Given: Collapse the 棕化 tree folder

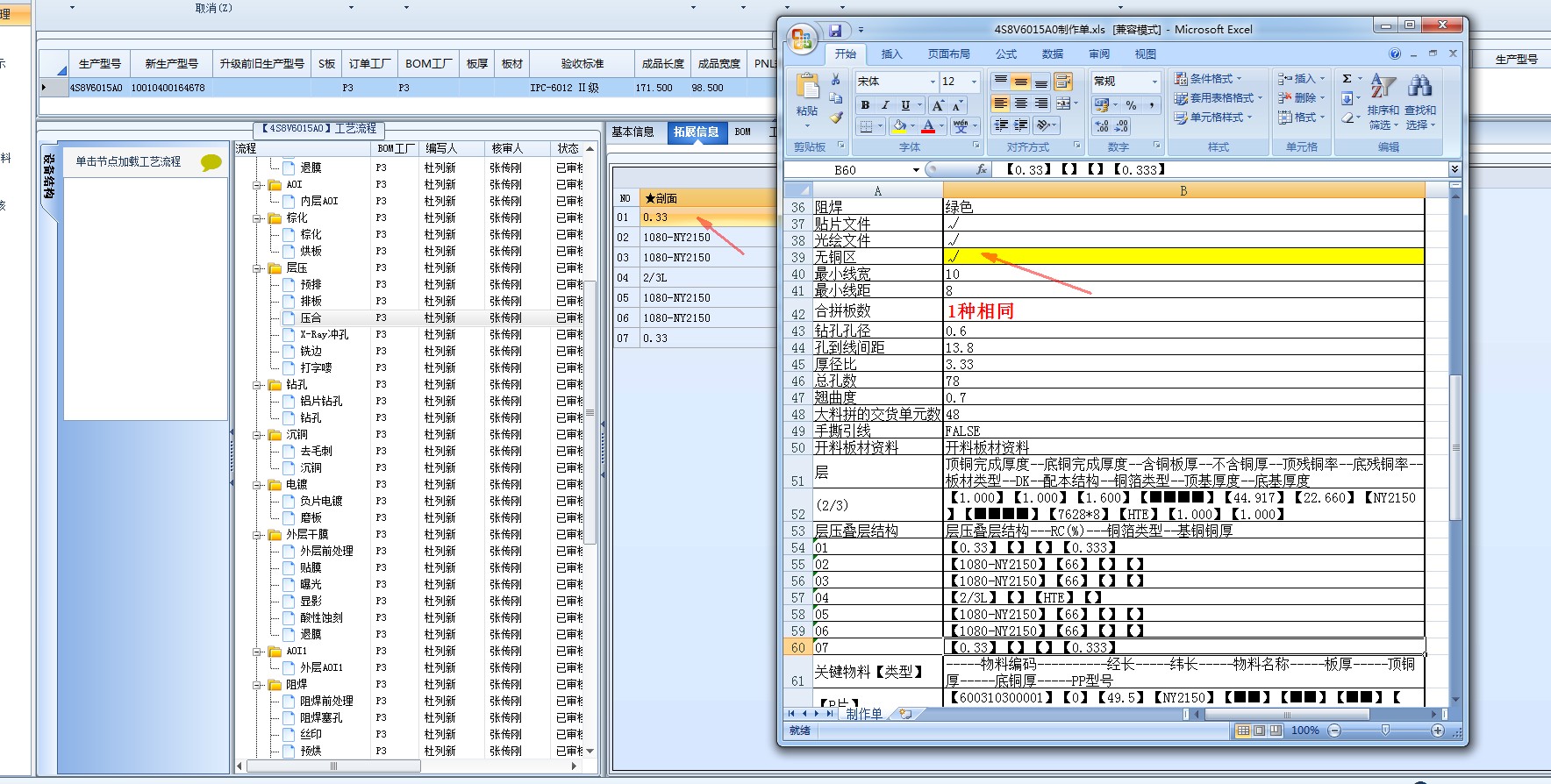Looking at the screenshot, I should click(x=258, y=218).
